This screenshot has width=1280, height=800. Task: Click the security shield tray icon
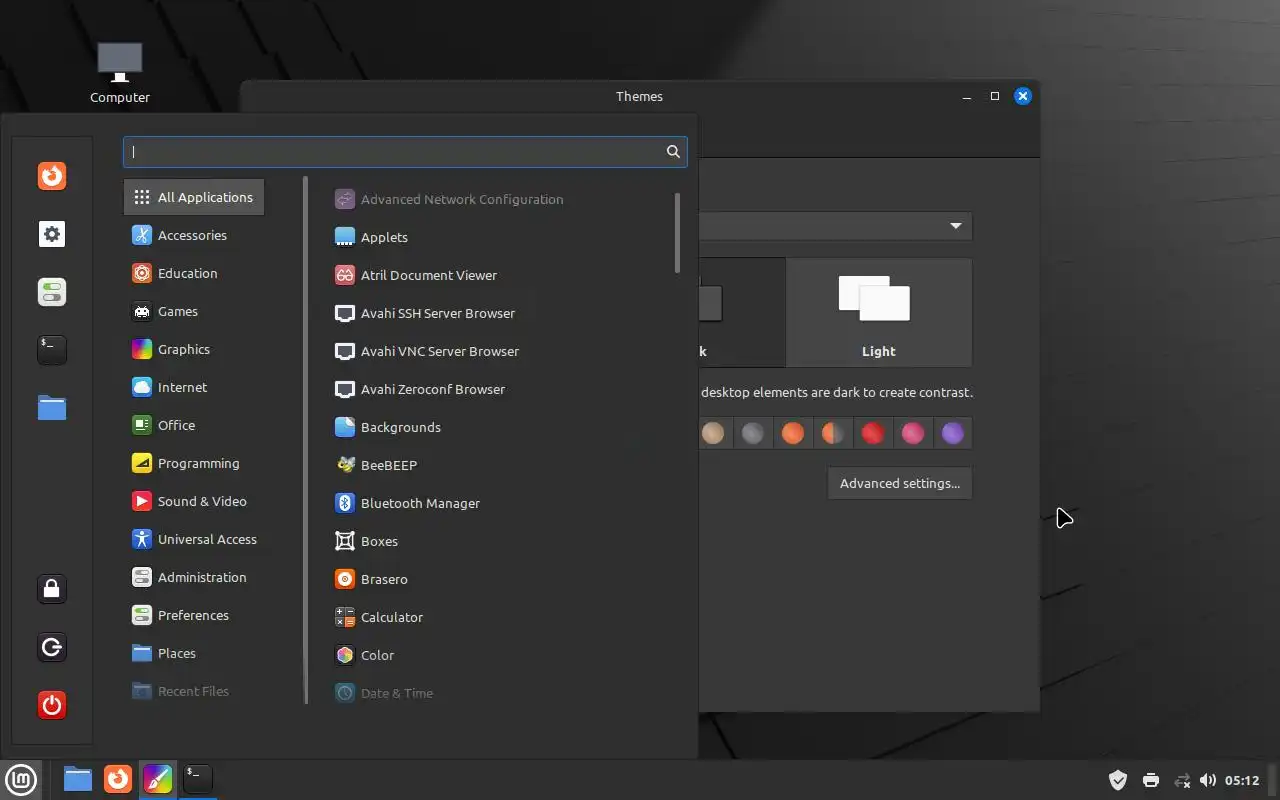coord(1119,780)
